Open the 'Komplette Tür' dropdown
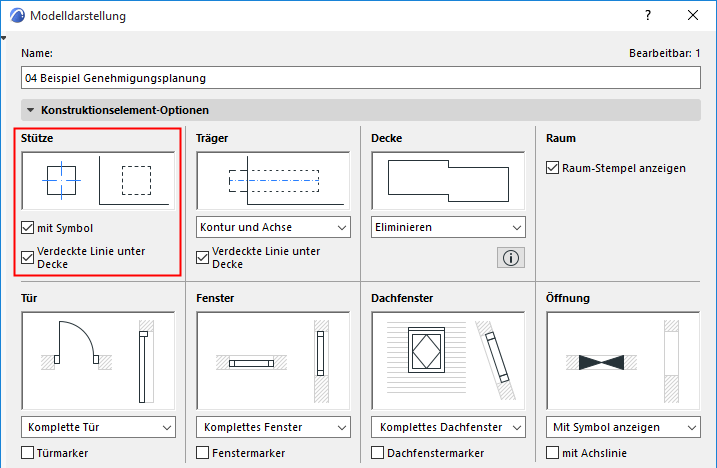This screenshot has height=468, width=717. click(x=97, y=428)
